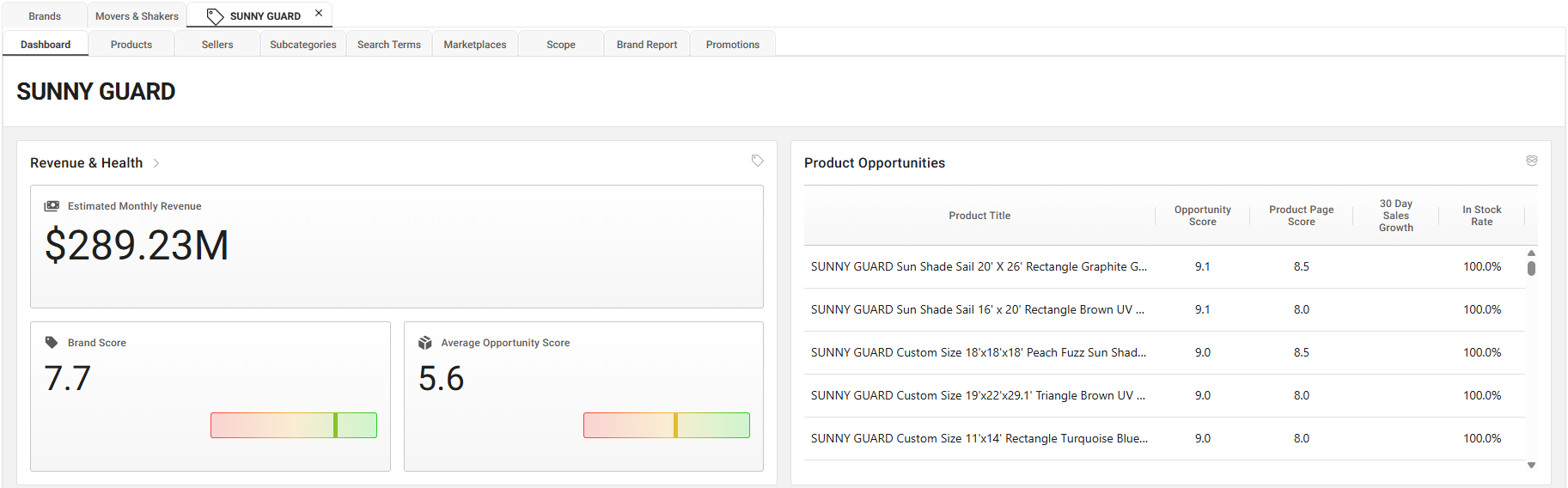Image resolution: width=1568 pixels, height=488 pixels.
Task: Click 100.0% in stock rate of Turquoise row
Action: [x=1482, y=439]
